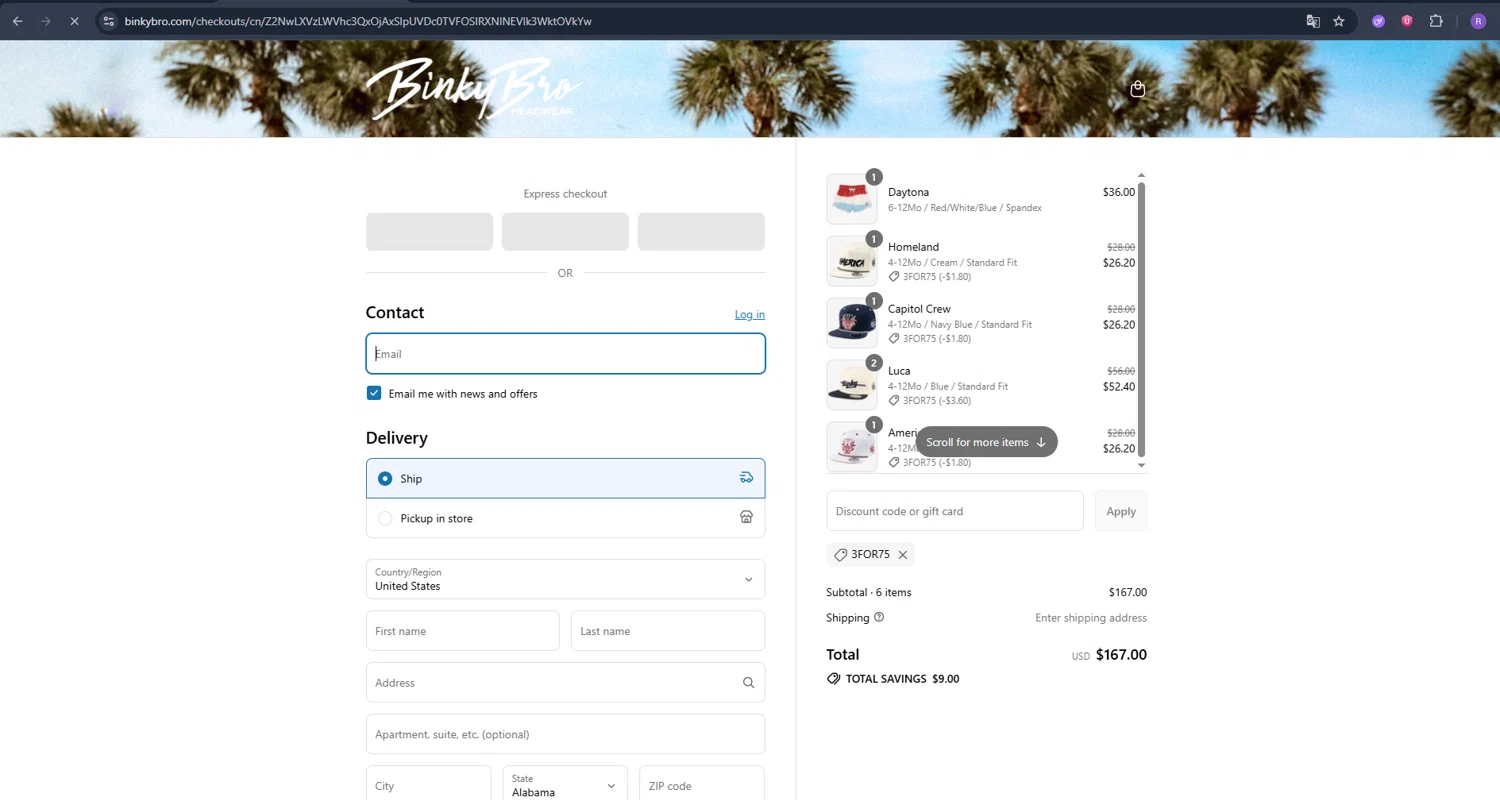Click the Subtotal 6 items text

click(x=869, y=592)
